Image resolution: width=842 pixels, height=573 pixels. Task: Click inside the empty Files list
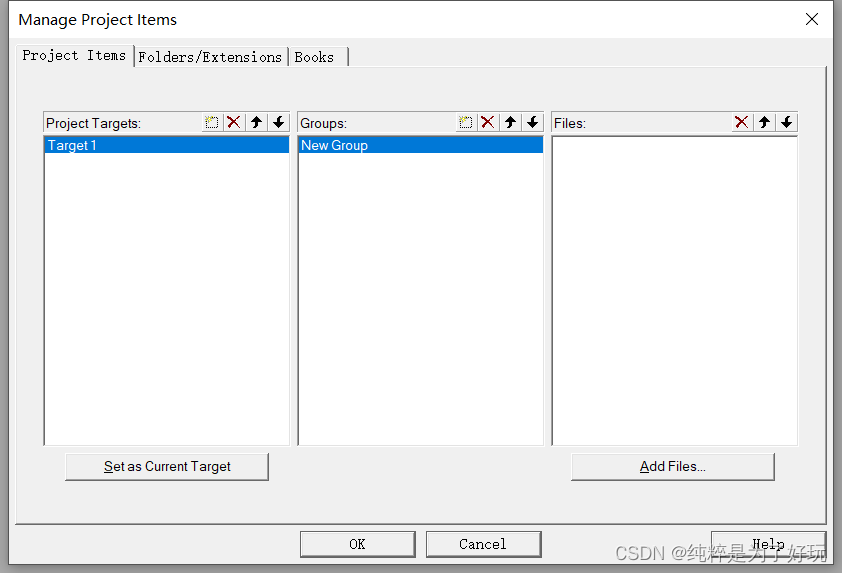[x=674, y=291]
